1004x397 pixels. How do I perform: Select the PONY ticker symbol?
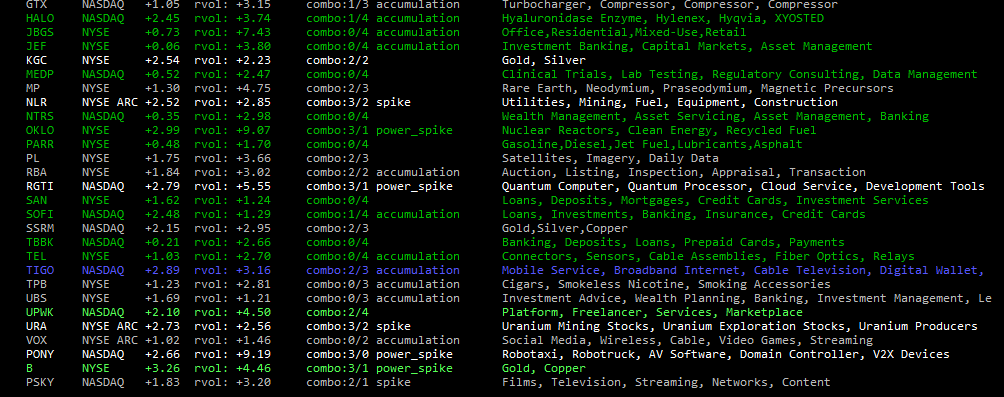point(40,355)
